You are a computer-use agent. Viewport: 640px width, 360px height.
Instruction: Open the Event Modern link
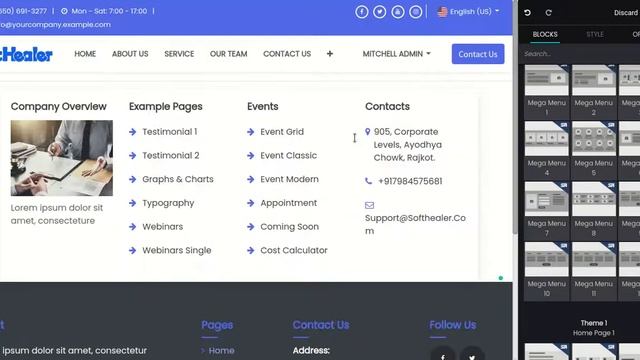(289, 179)
